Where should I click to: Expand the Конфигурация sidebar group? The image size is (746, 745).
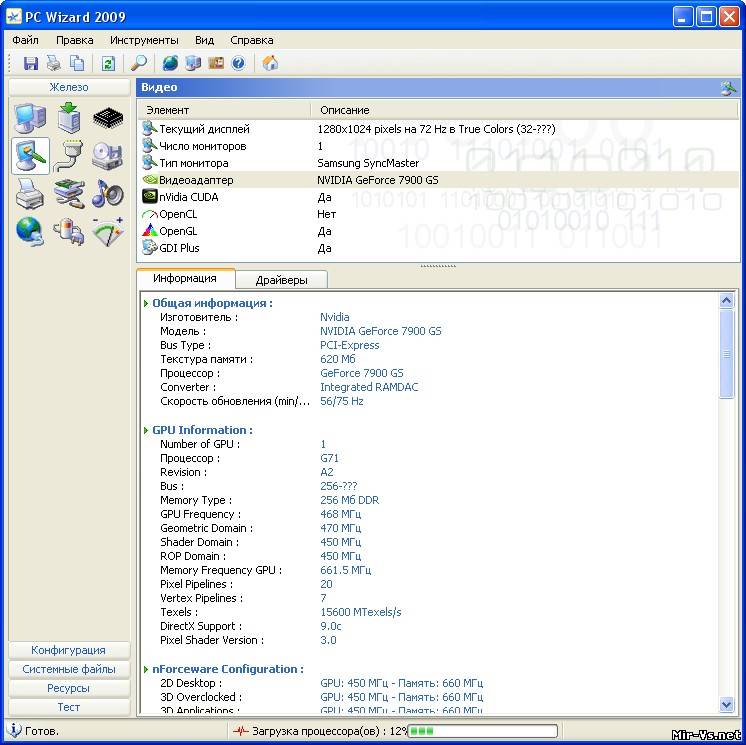point(68,650)
